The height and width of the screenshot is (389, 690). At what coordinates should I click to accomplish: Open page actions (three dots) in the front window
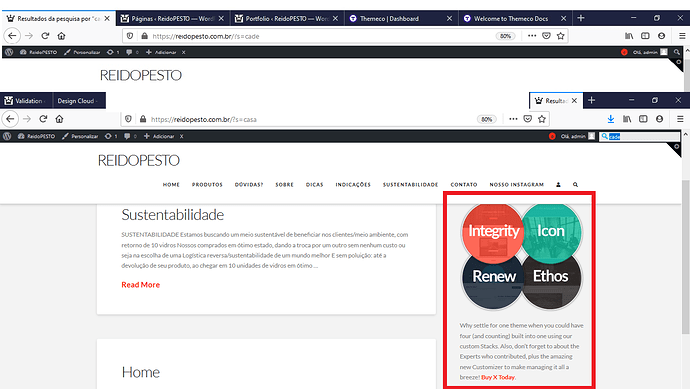(513, 119)
